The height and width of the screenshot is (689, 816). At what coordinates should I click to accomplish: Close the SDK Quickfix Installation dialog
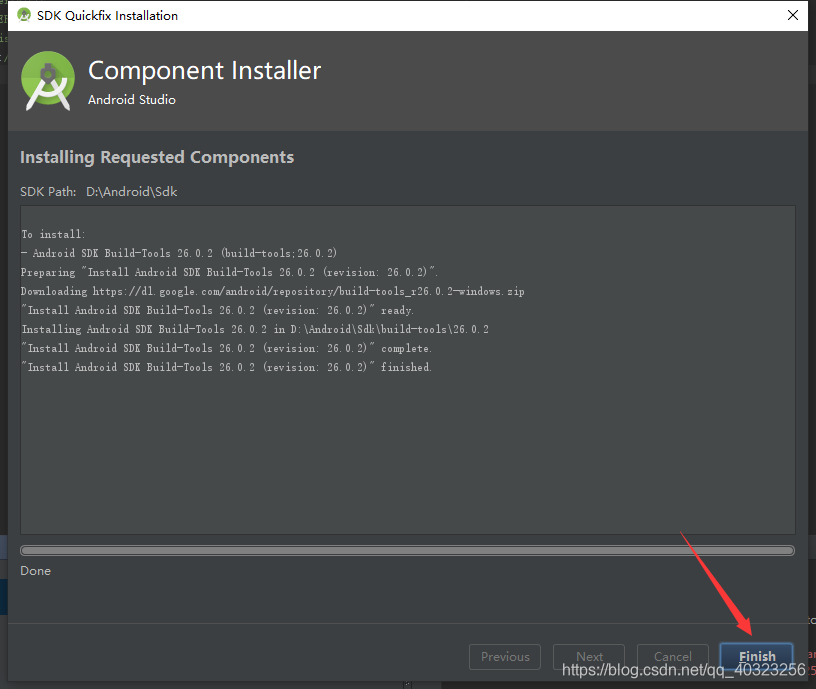[793, 15]
